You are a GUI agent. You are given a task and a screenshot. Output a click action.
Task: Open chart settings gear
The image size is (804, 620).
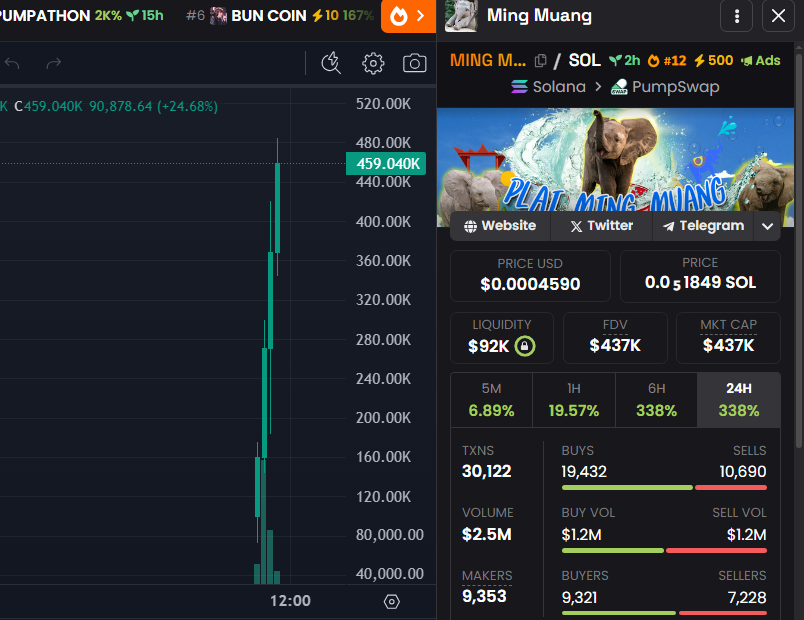tap(373, 63)
